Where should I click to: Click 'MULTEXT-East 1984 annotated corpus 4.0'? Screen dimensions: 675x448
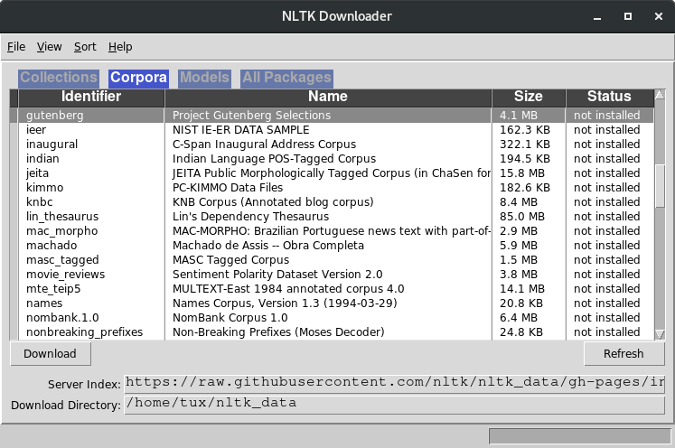(288, 289)
